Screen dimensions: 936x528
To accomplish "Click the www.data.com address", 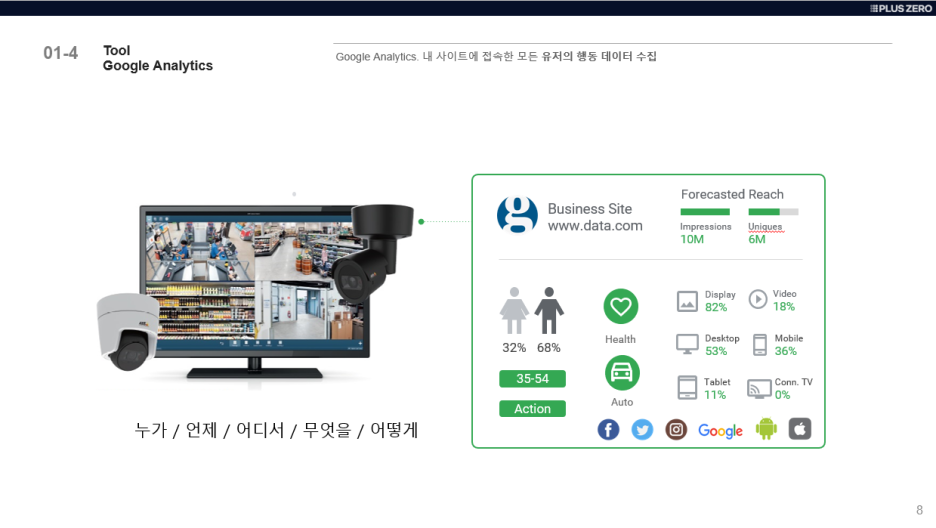I will tap(595, 226).
